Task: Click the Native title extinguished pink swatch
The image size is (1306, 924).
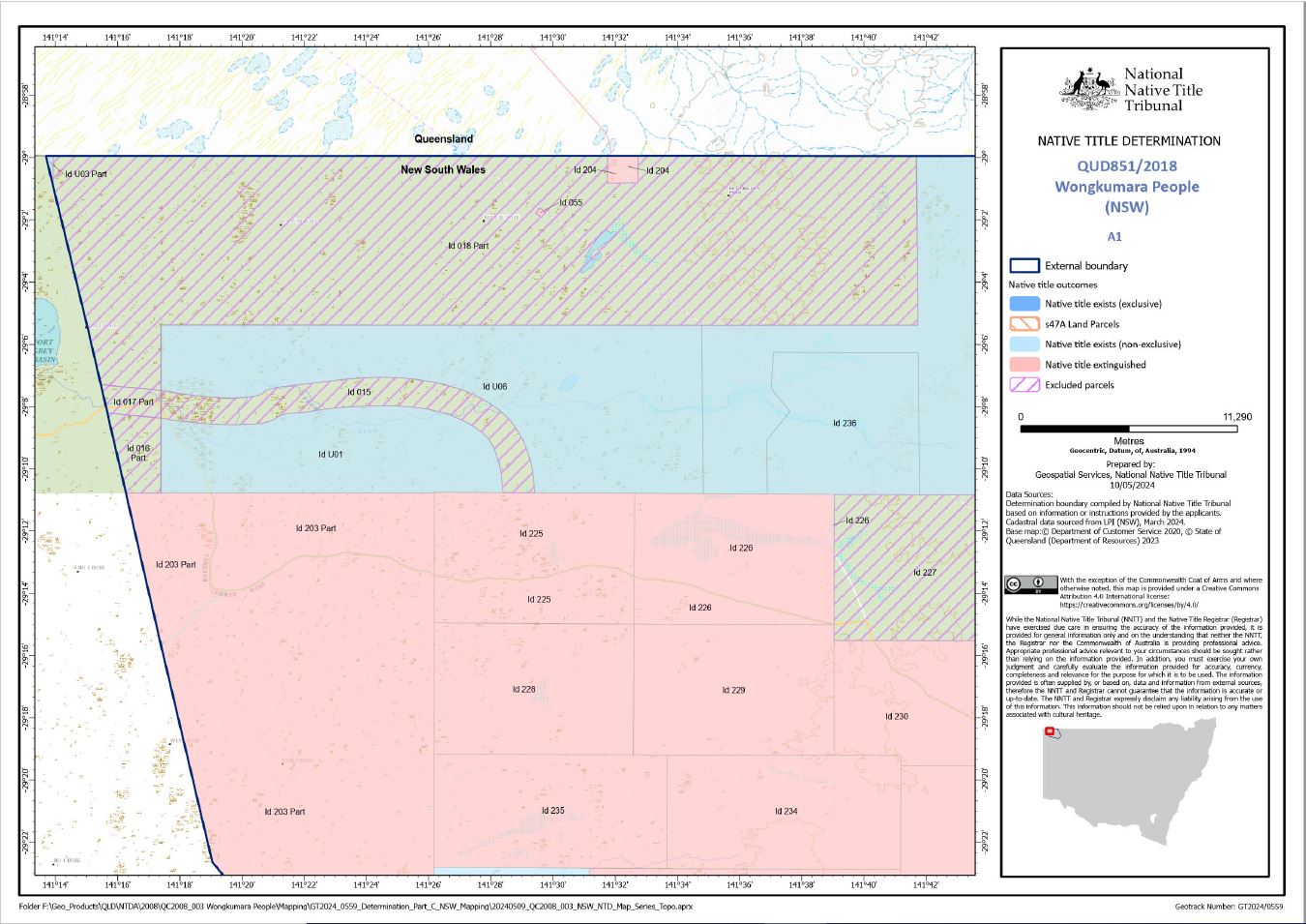Action: pyautogui.click(x=1024, y=365)
